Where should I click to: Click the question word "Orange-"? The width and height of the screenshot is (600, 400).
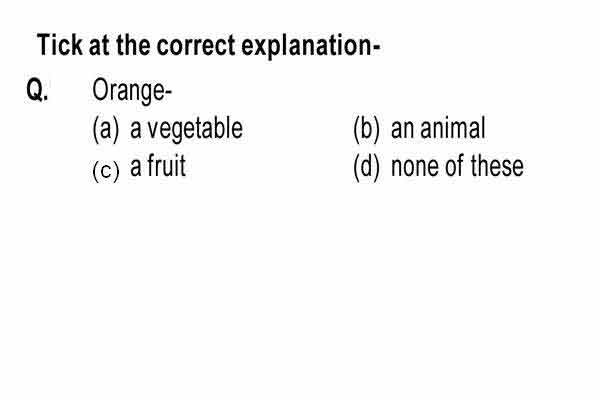click(x=132, y=91)
